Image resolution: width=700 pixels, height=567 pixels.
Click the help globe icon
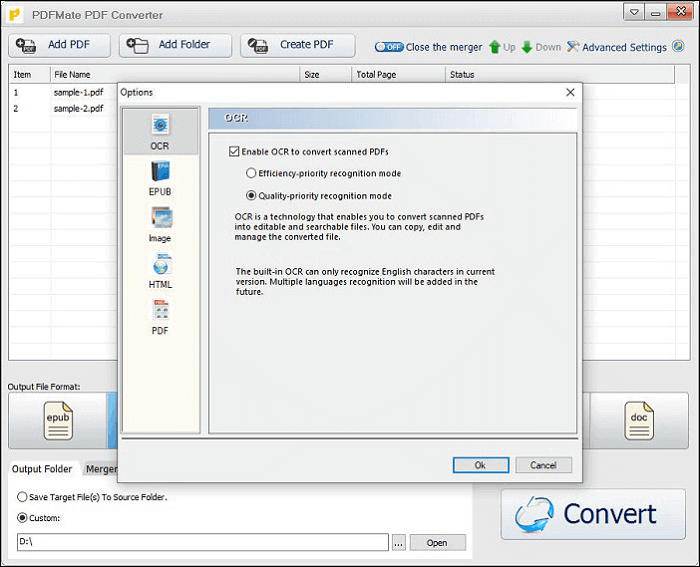click(x=678, y=46)
